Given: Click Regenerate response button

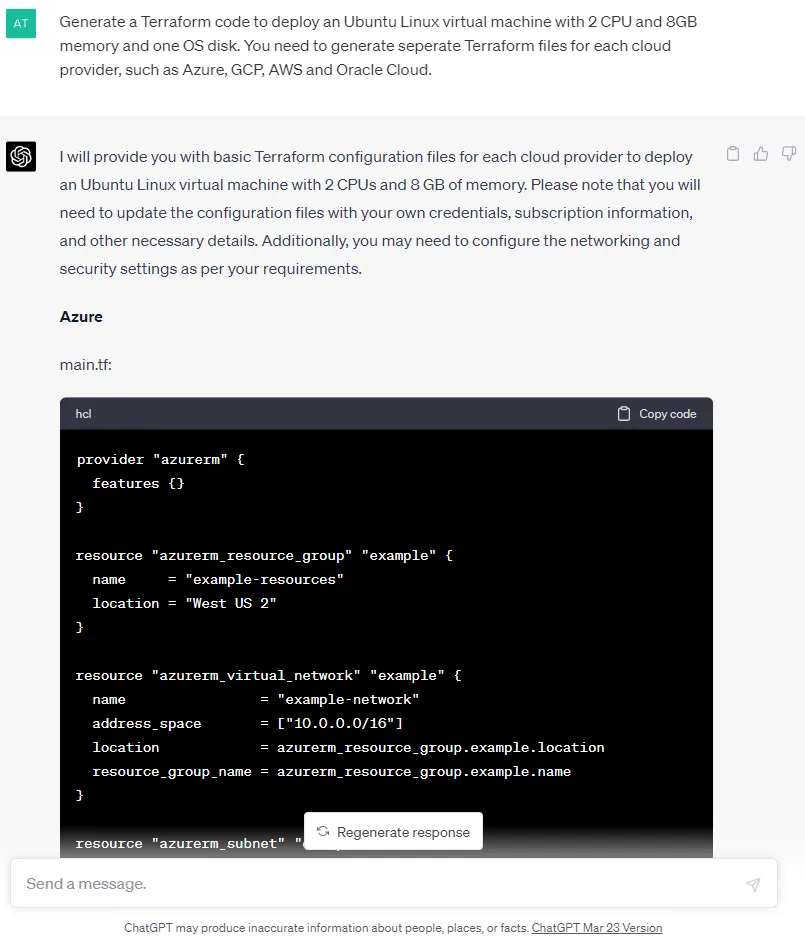Looking at the screenshot, I should tap(393, 832).
